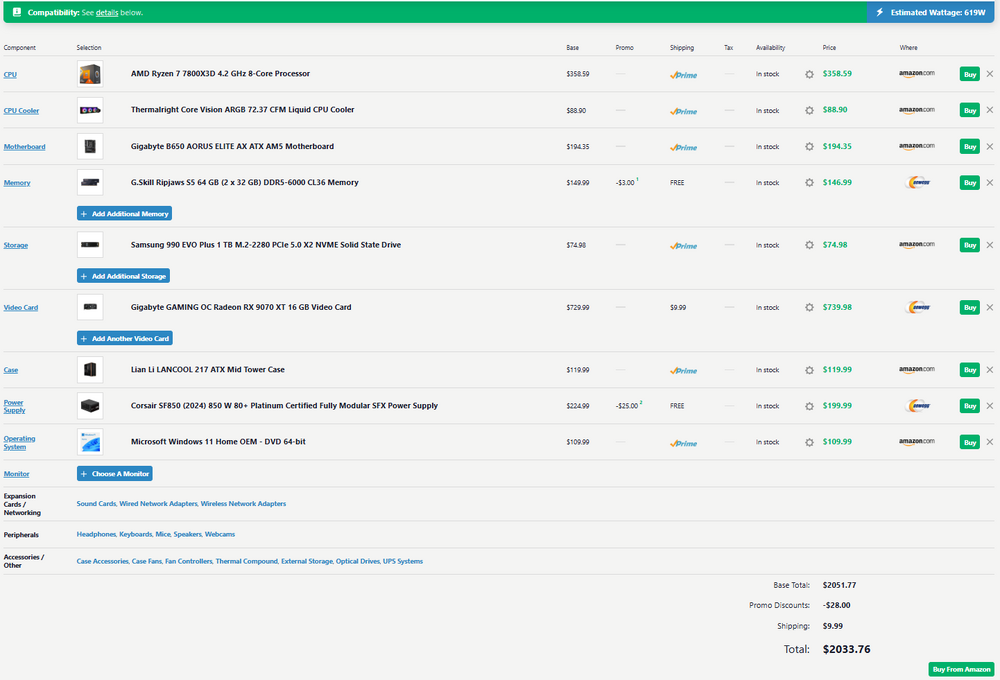This screenshot has height=680, width=1000.
Task: Click the Windows 11 Home product thumbnail
Action: 90,442
